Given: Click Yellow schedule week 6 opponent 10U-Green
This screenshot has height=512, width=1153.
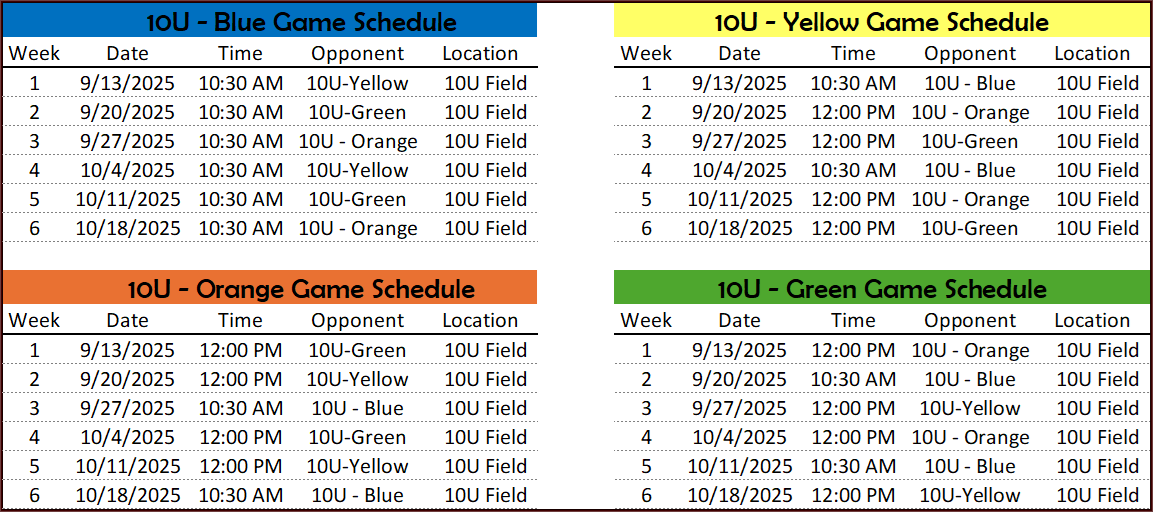Looking at the screenshot, I should click(x=970, y=228).
